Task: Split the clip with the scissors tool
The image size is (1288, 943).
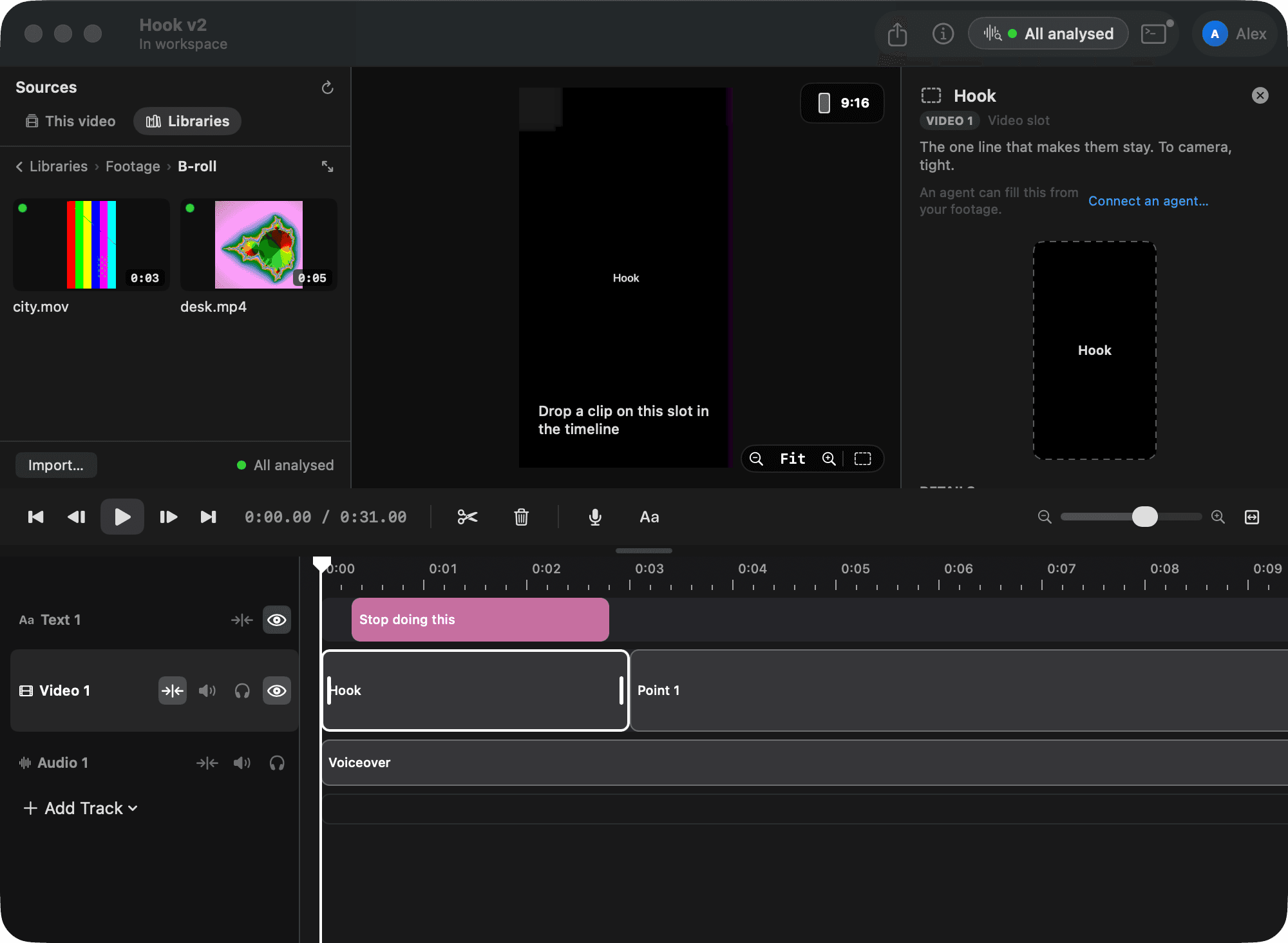Action: (468, 517)
